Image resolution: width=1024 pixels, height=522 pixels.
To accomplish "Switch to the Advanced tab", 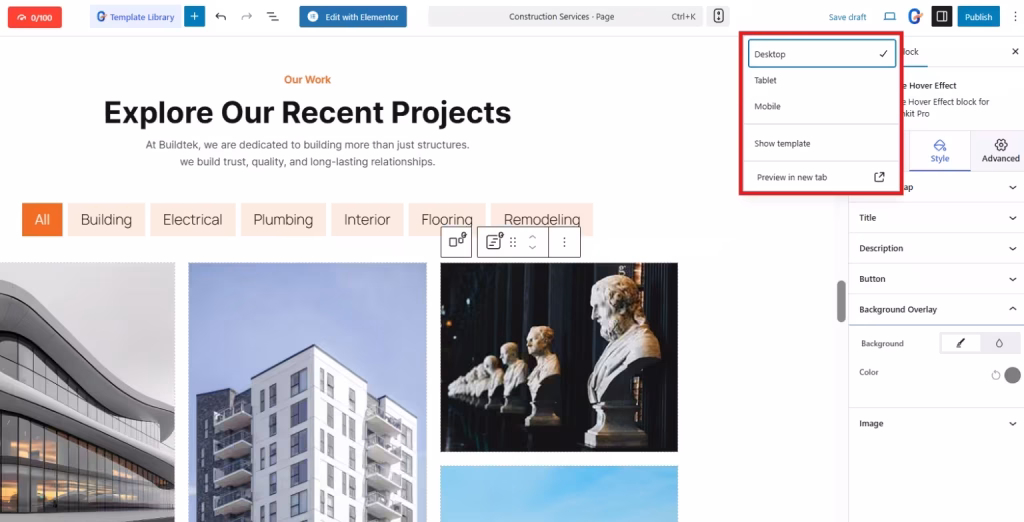I will pyautogui.click(x=1000, y=151).
